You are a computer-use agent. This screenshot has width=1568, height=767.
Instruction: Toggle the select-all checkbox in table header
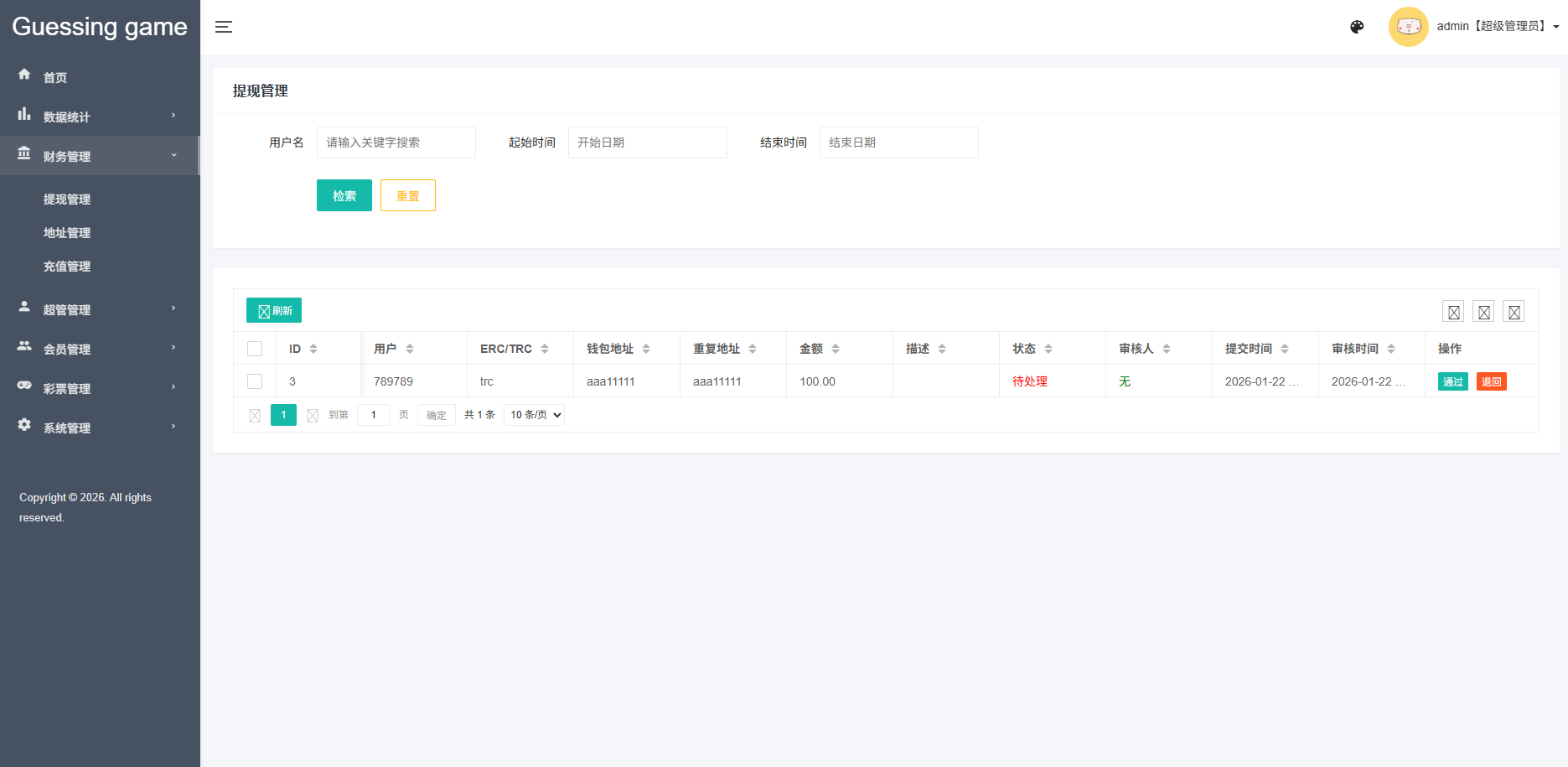point(255,349)
